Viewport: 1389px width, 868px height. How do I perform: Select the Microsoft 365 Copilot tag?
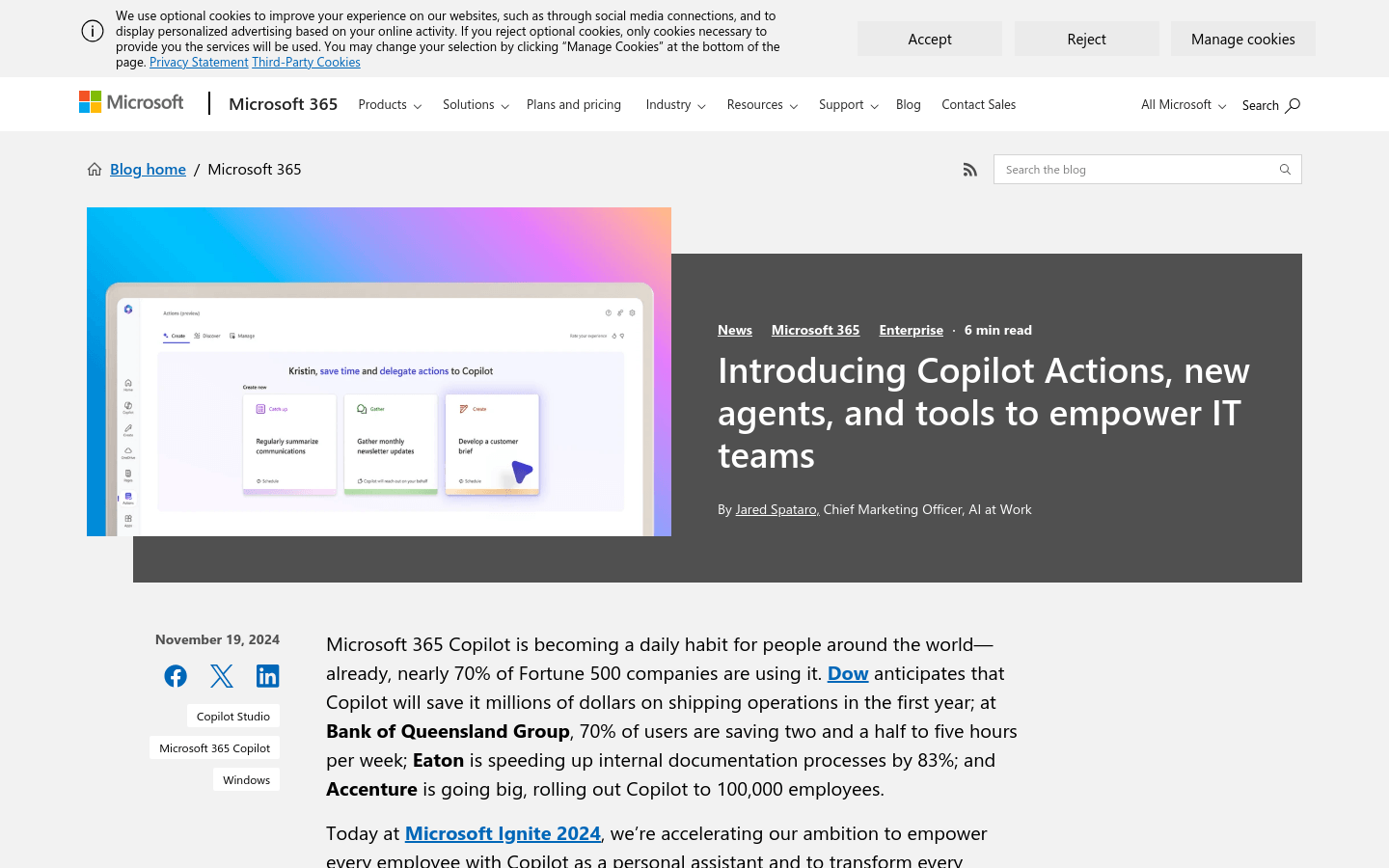pos(214,747)
